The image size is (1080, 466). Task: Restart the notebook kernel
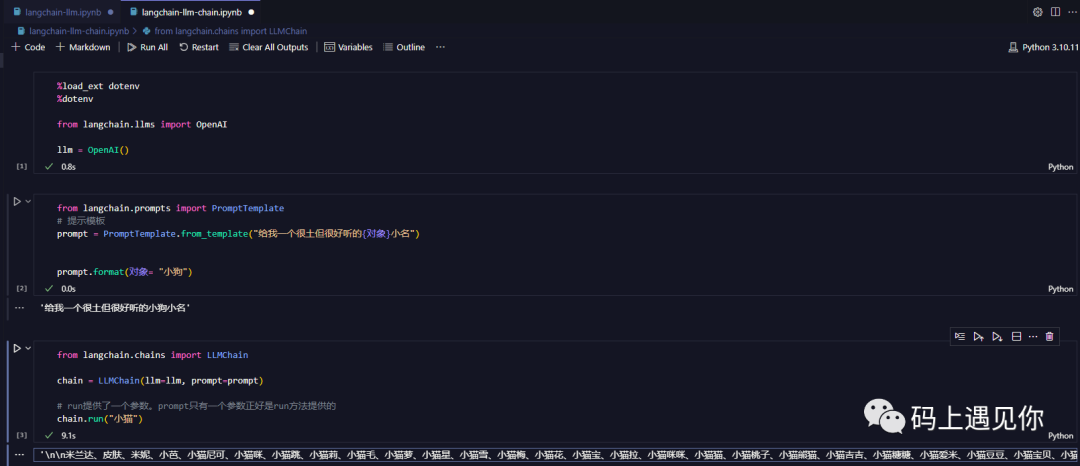pos(199,47)
